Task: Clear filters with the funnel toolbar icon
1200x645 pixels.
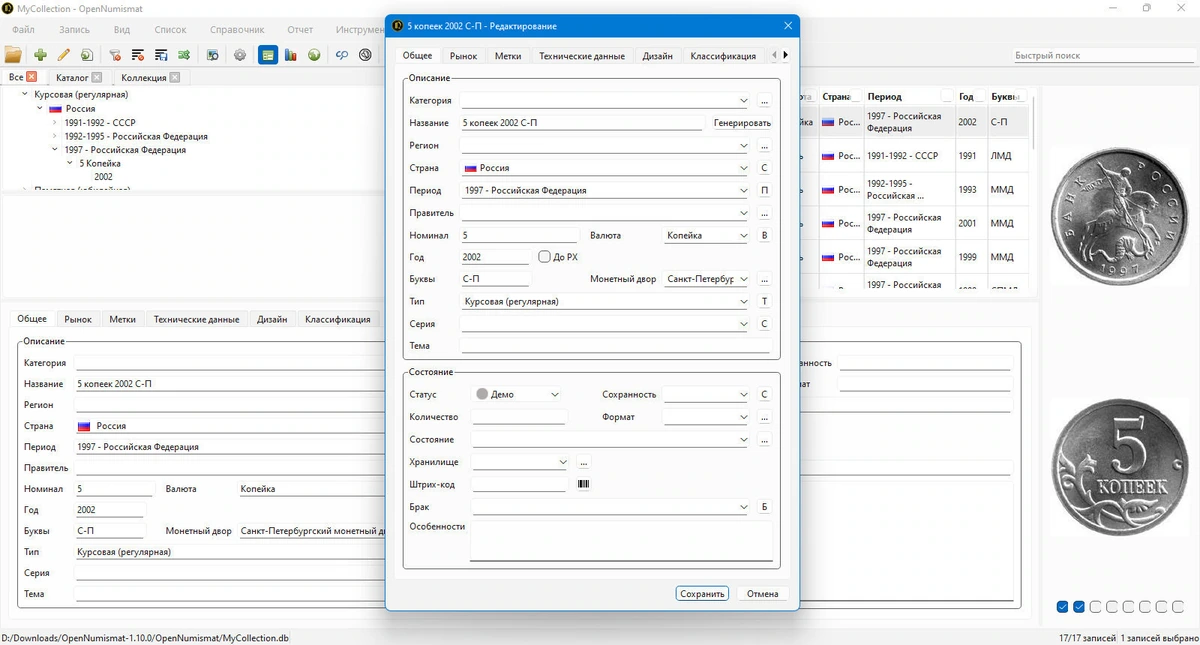Action: coord(115,55)
